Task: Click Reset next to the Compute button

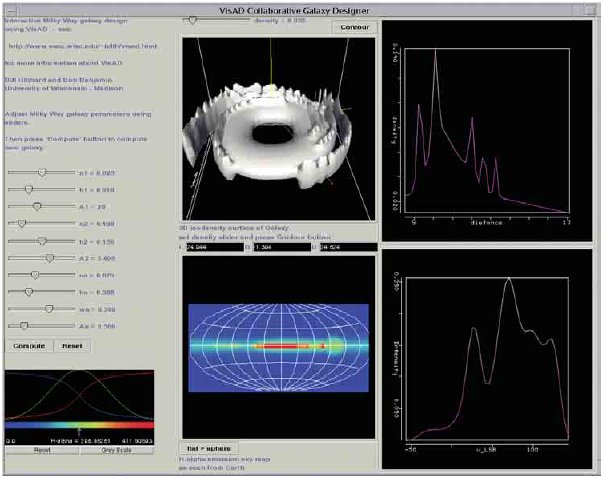Action: point(72,346)
